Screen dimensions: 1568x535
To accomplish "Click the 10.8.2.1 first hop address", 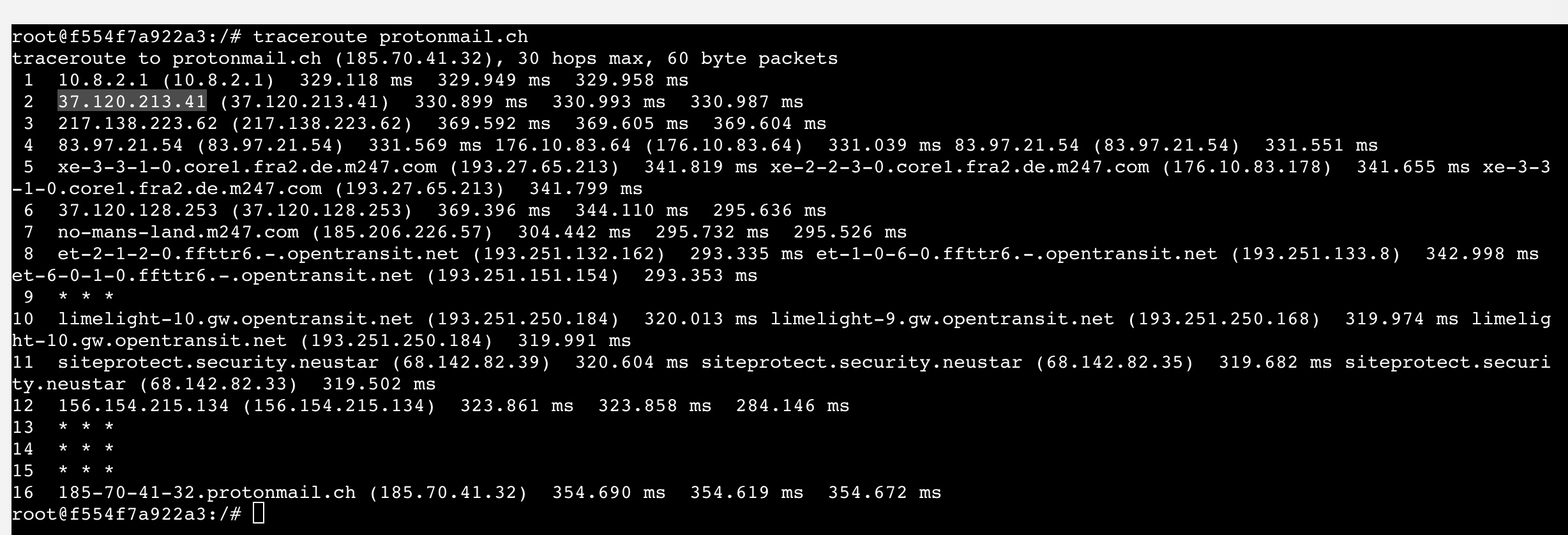I will click(103, 80).
